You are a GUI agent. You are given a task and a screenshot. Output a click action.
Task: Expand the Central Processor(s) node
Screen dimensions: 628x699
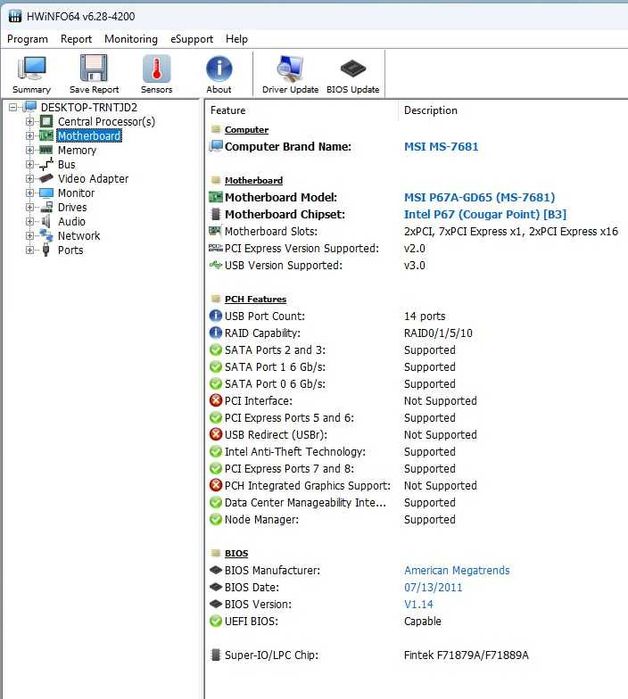click(x=30, y=122)
